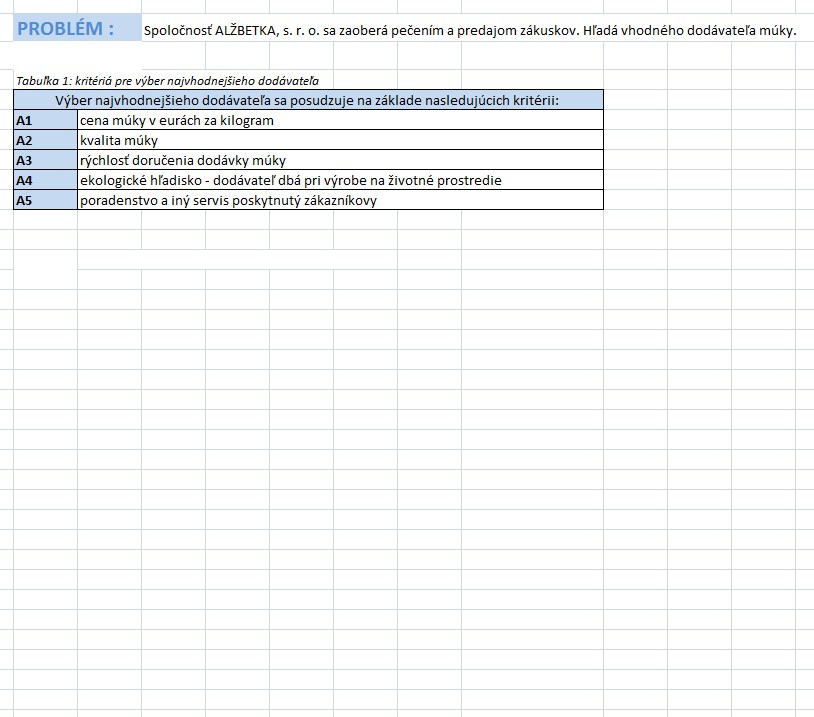This screenshot has height=717, width=814.
Task: Select the A3 criterion label cell
Action: [x=45, y=160]
